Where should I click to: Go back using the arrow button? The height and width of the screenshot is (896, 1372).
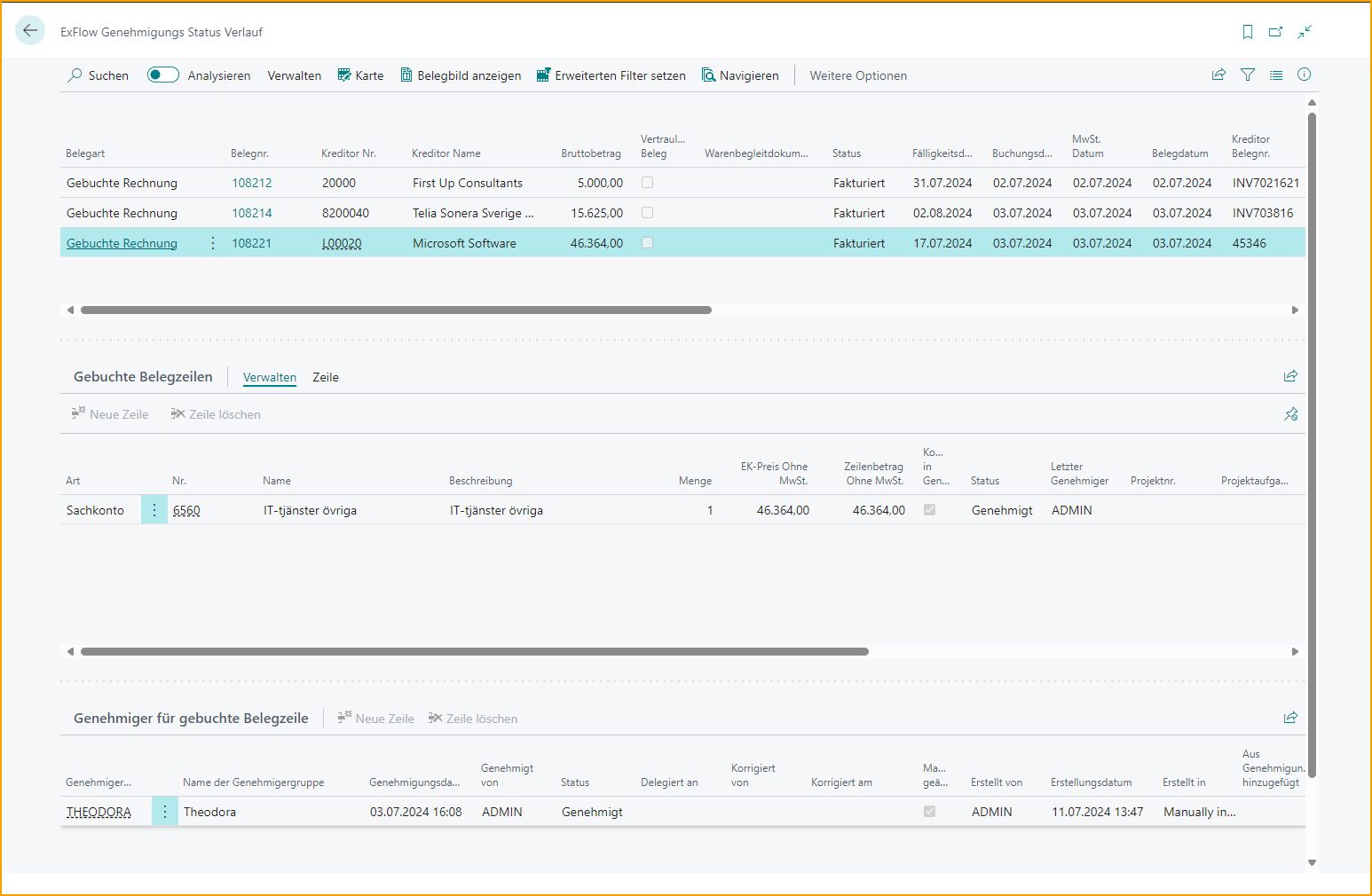(x=30, y=30)
